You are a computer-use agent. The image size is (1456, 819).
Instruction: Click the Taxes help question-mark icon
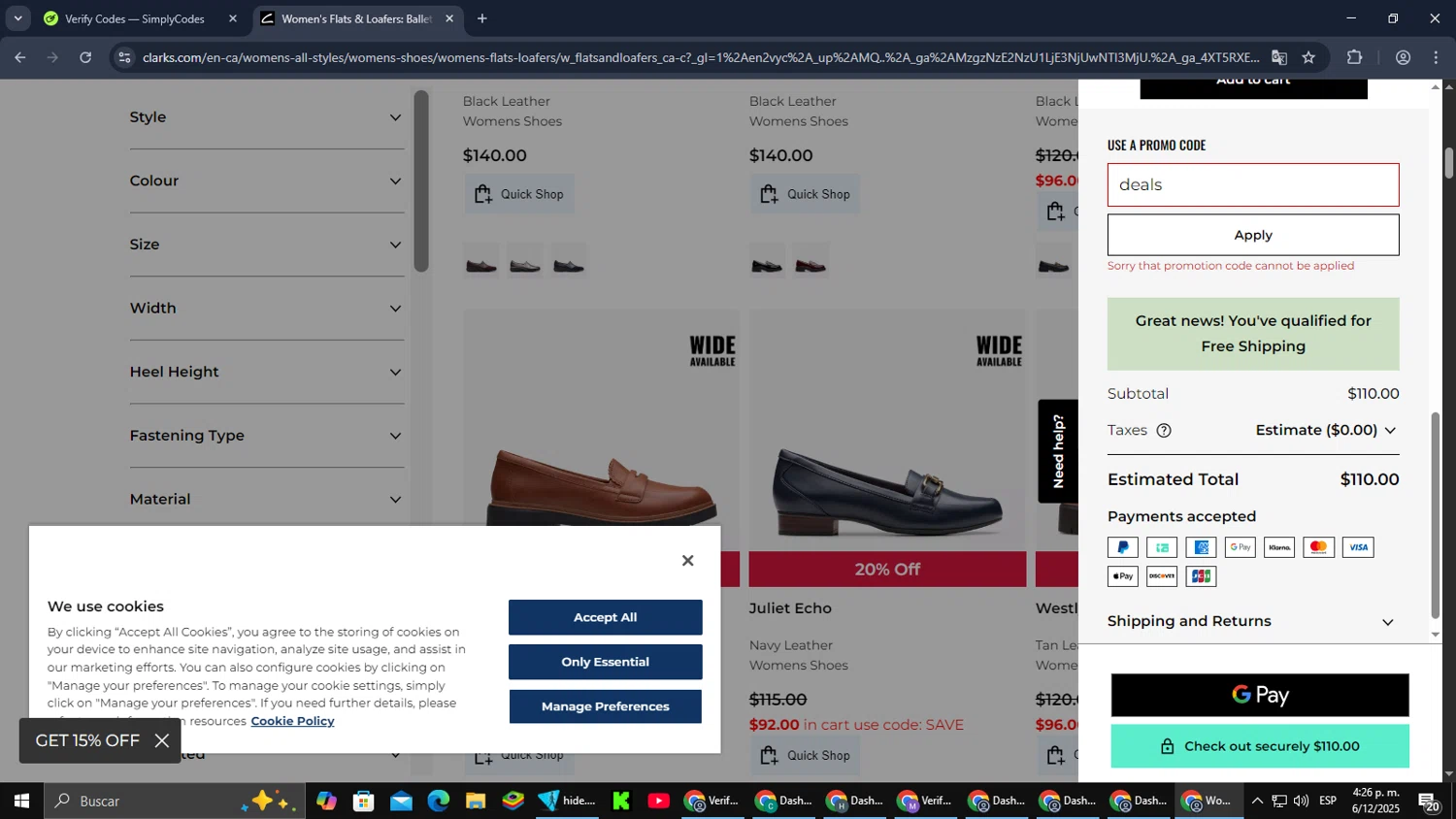(1164, 430)
